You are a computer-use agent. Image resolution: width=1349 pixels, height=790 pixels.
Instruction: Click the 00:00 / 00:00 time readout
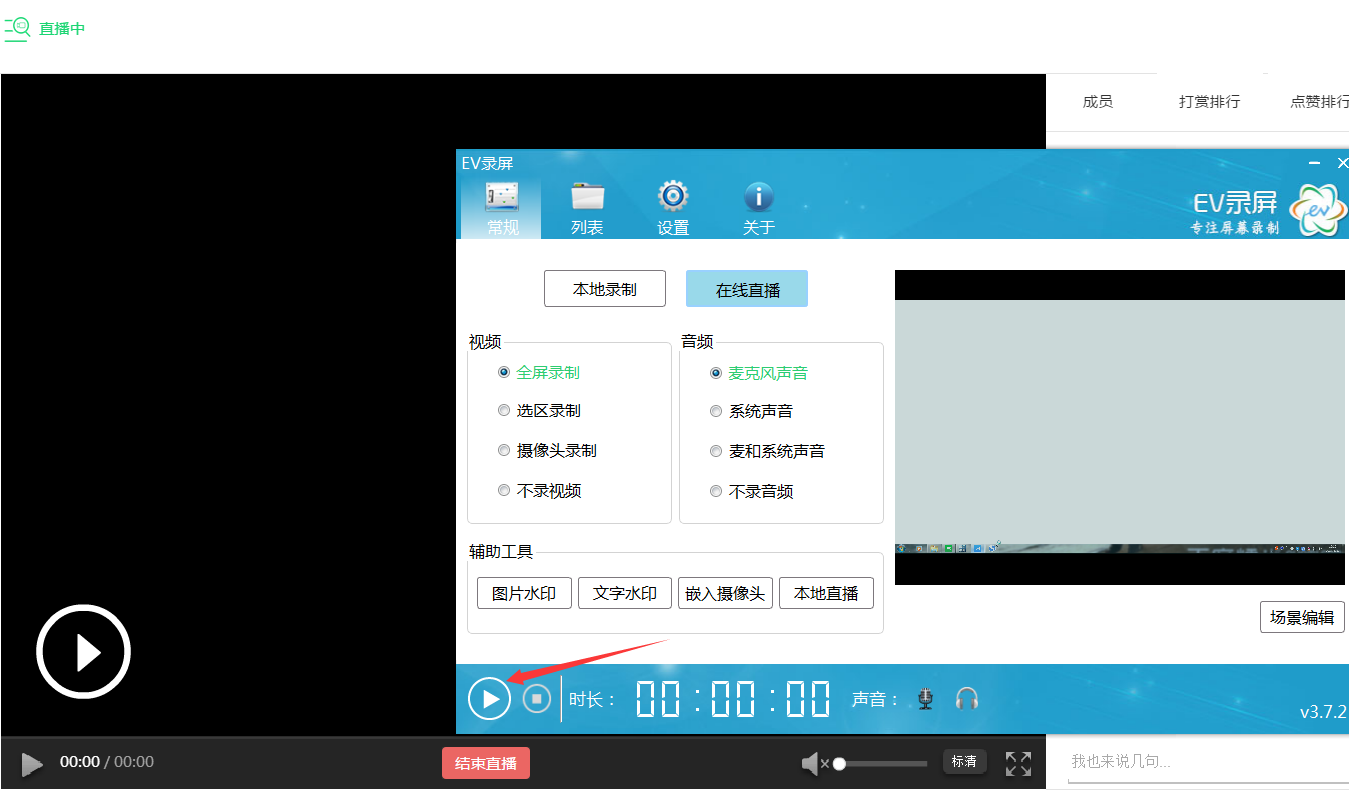tap(107, 761)
